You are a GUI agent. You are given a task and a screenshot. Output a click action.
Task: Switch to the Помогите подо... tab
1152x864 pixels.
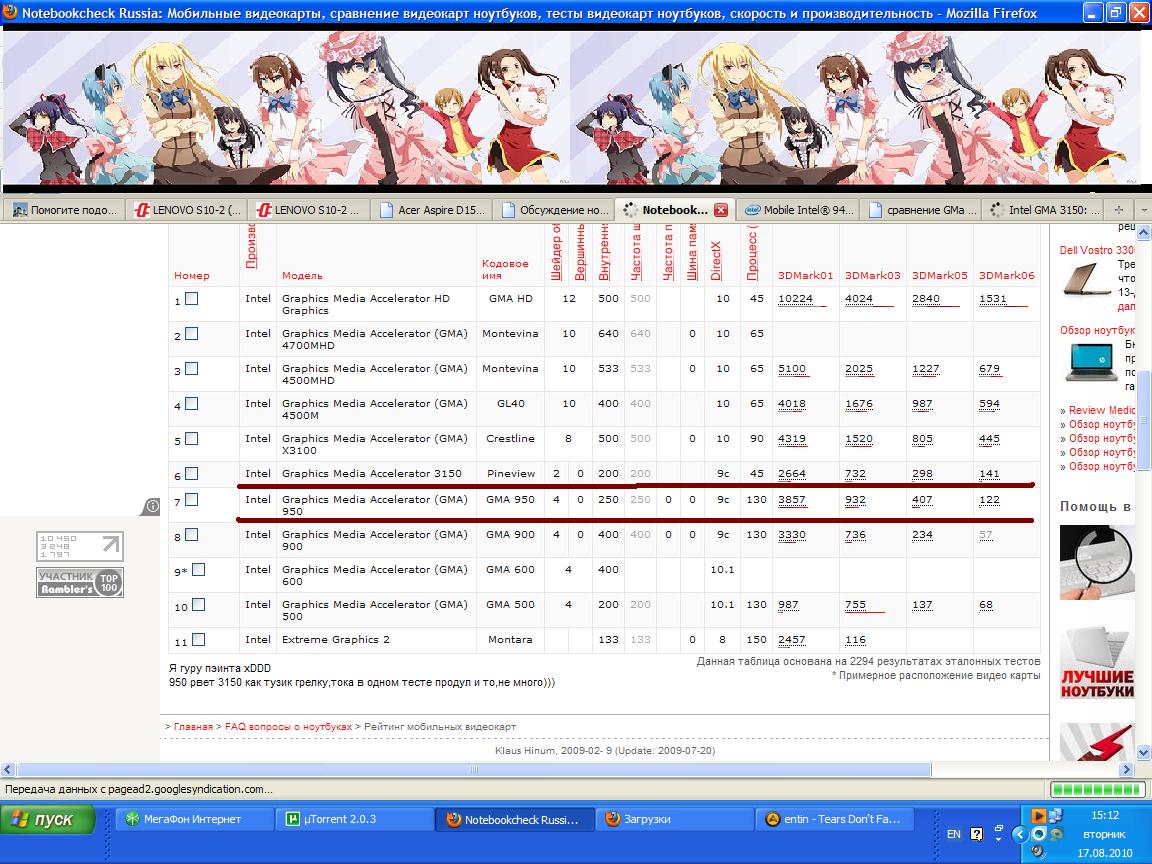click(x=65, y=210)
